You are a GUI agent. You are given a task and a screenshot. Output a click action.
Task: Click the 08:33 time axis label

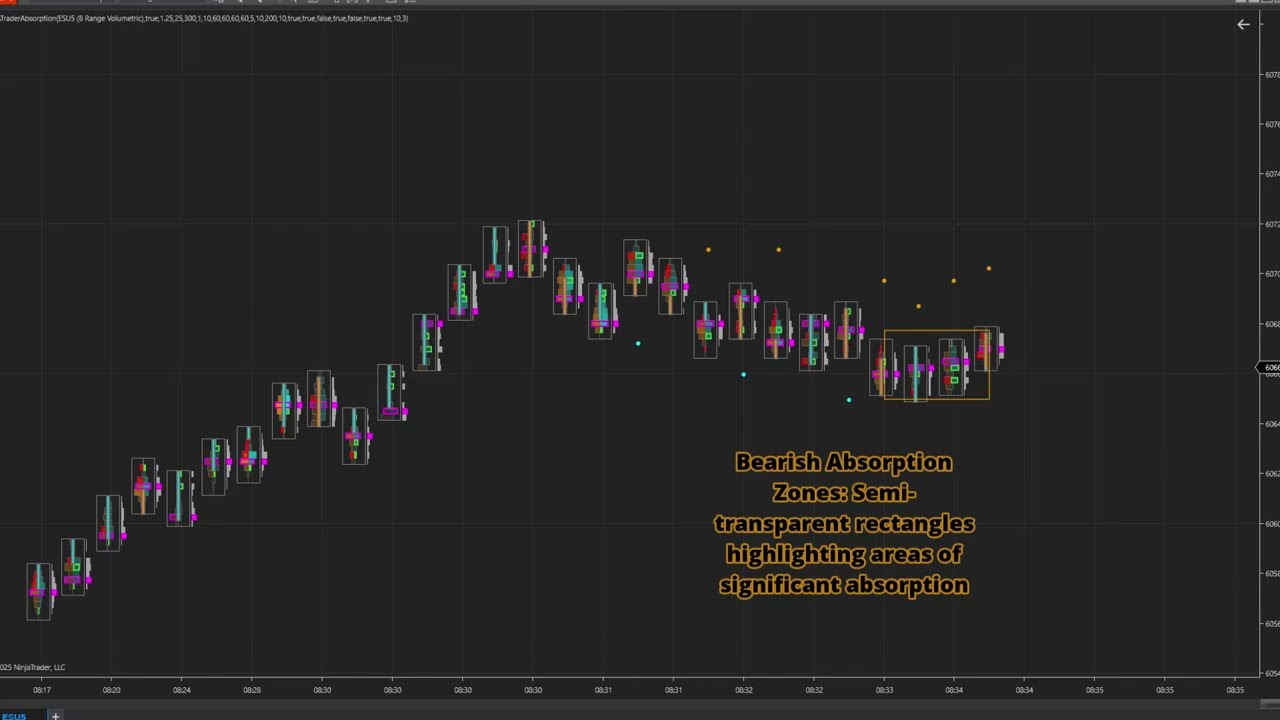click(x=884, y=690)
